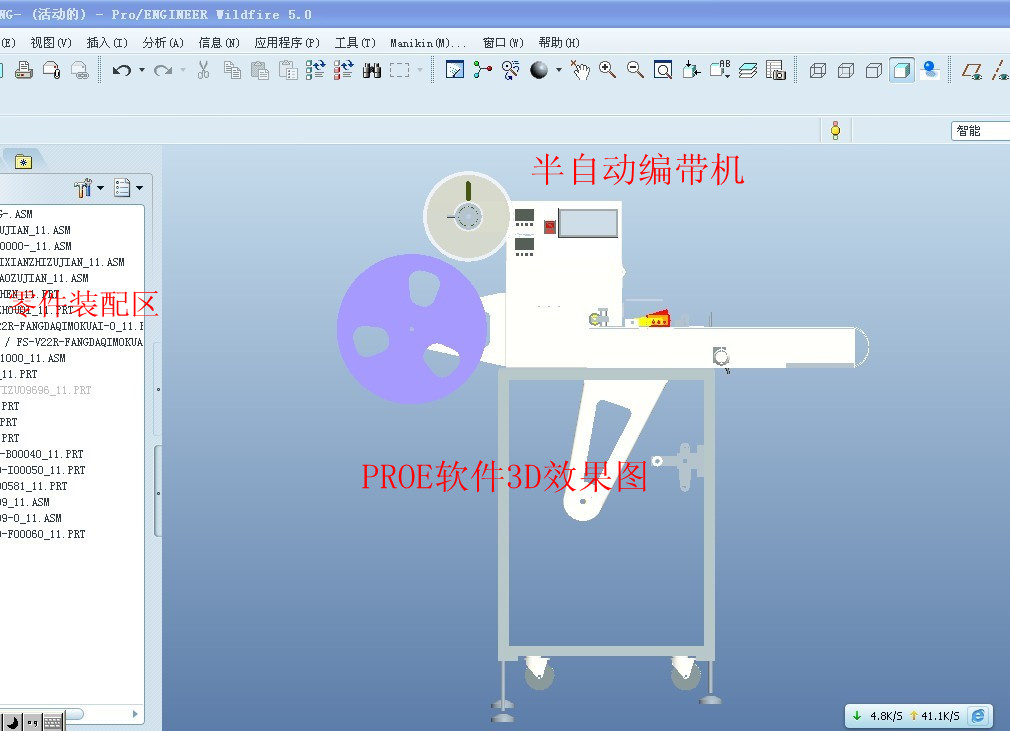Click the Copy icon
This screenshot has height=731, width=1010.
232,70
